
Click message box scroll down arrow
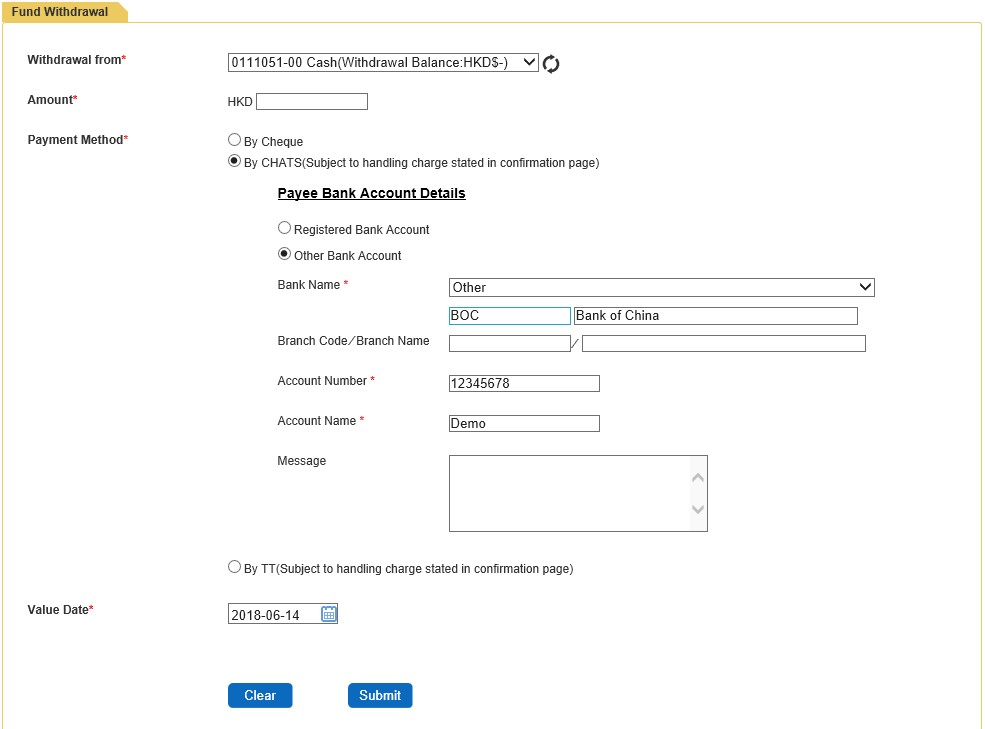pos(698,509)
